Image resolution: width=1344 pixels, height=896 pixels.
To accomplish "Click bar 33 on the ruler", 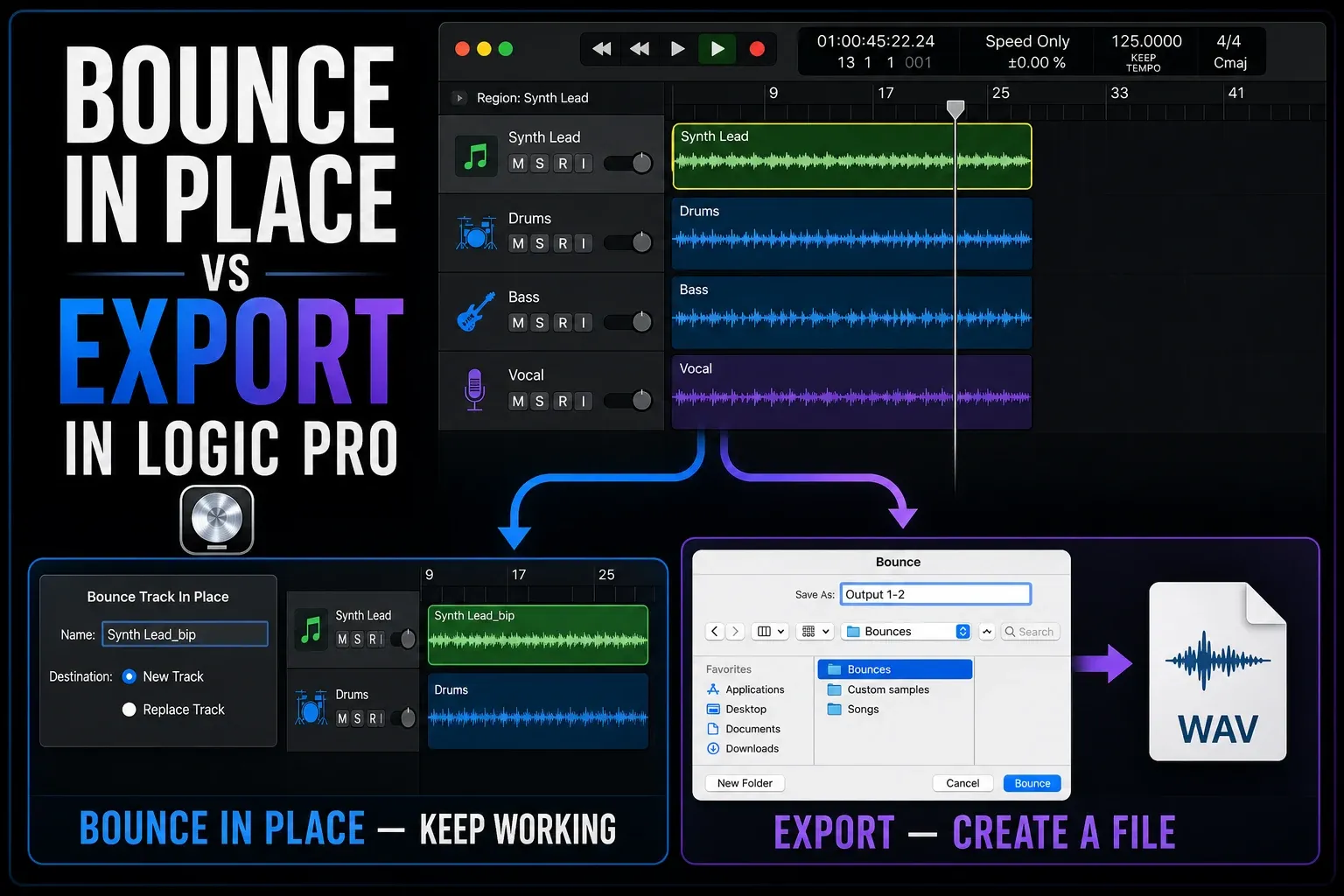I will click(1119, 93).
